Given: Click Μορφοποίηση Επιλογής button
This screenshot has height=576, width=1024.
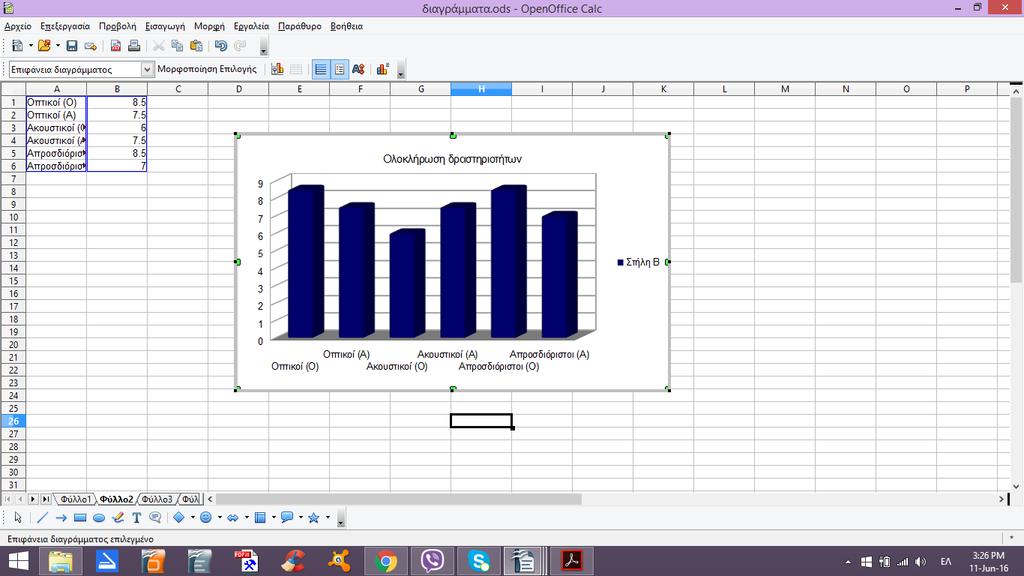Looking at the screenshot, I should point(207,69).
